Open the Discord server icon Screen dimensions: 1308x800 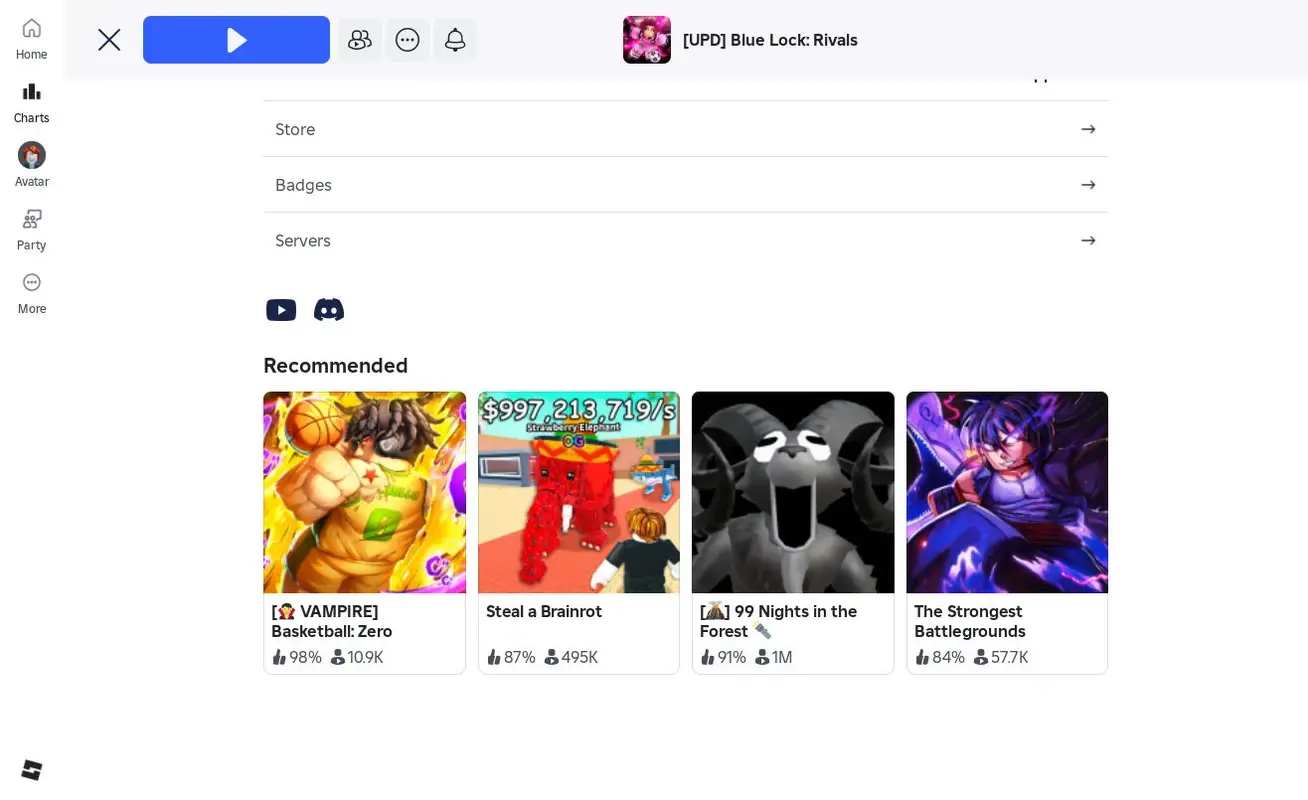(x=329, y=310)
